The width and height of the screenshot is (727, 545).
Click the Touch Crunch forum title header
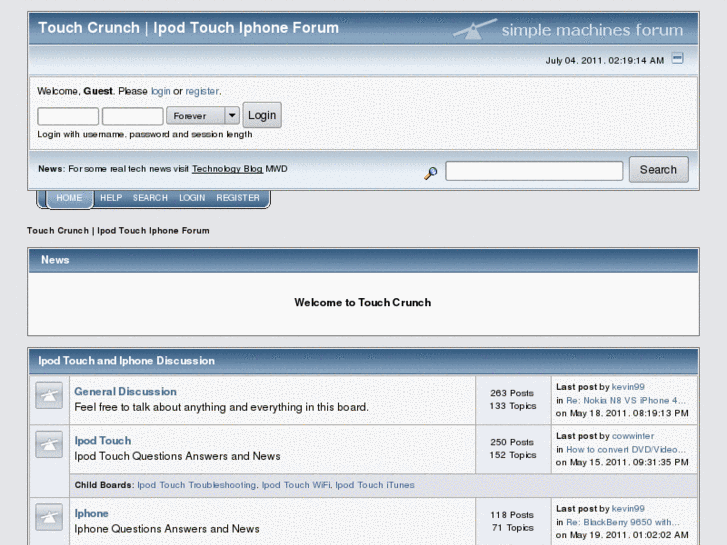(188, 28)
